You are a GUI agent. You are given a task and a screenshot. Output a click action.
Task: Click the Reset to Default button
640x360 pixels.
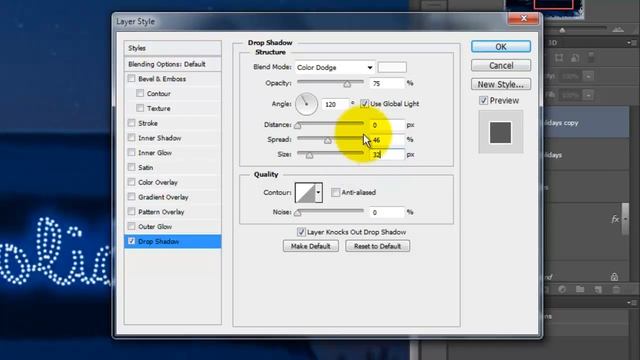pyautogui.click(x=378, y=246)
